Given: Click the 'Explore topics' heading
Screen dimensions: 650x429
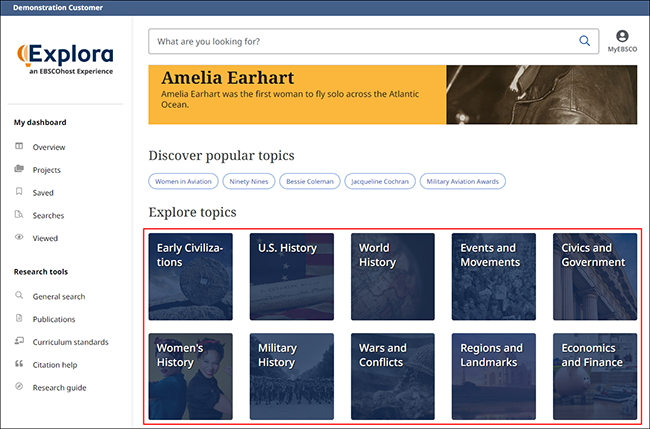Looking at the screenshot, I should (192, 212).
